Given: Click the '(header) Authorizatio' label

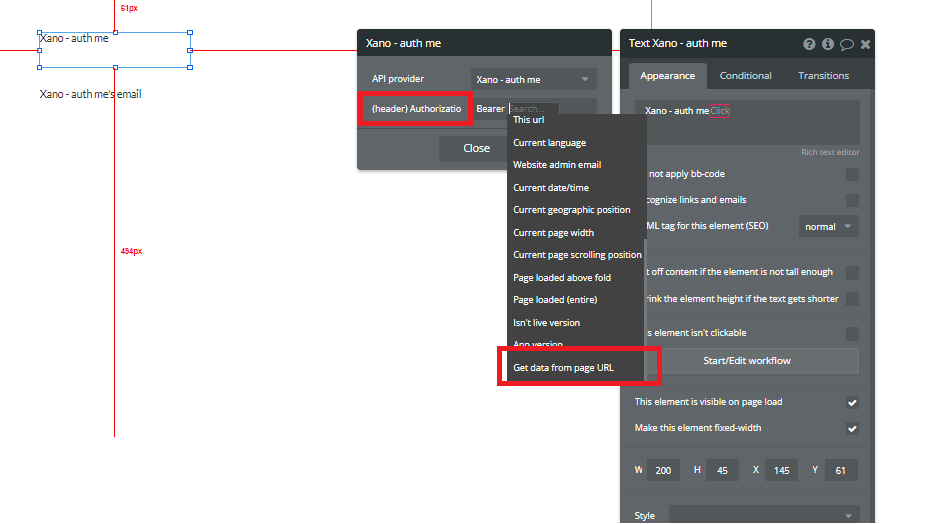Looking at the screenshot, I should (x=416, y=109).
